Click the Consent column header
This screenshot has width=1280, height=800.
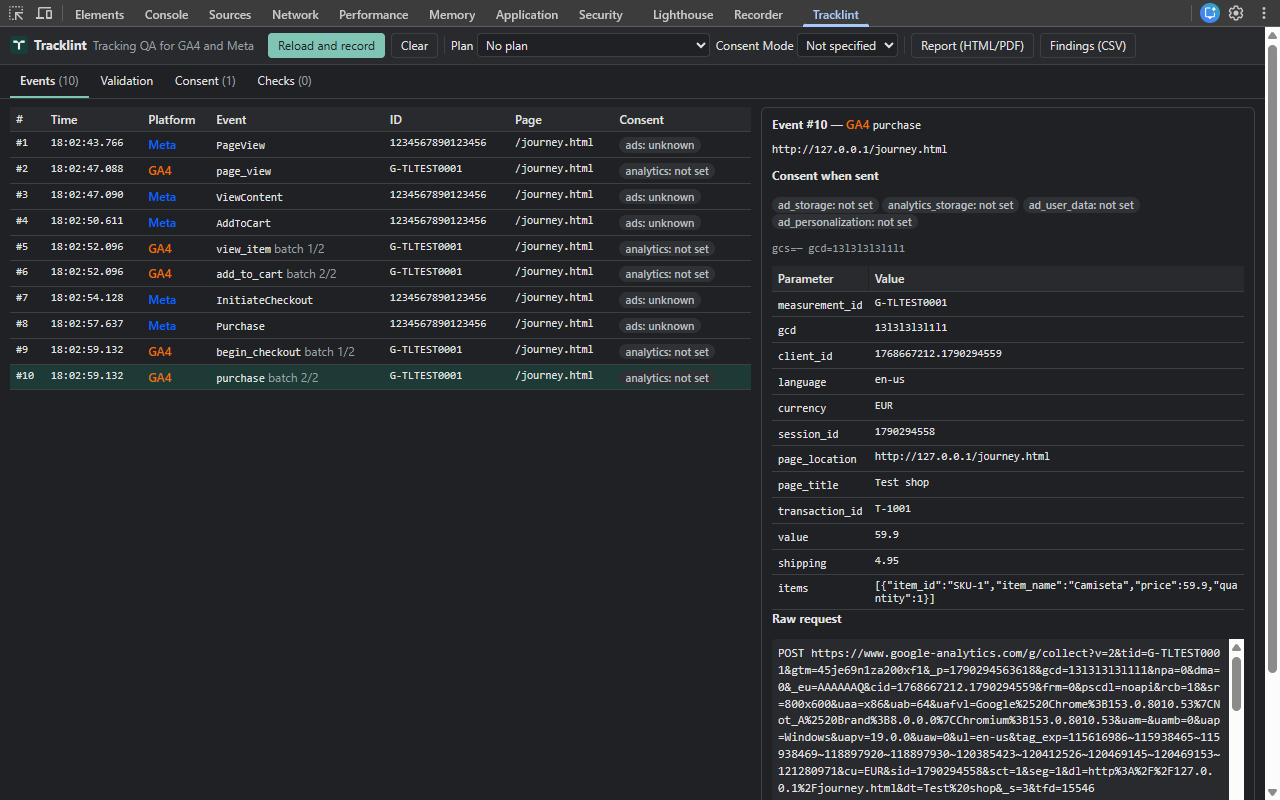(641, 120)
